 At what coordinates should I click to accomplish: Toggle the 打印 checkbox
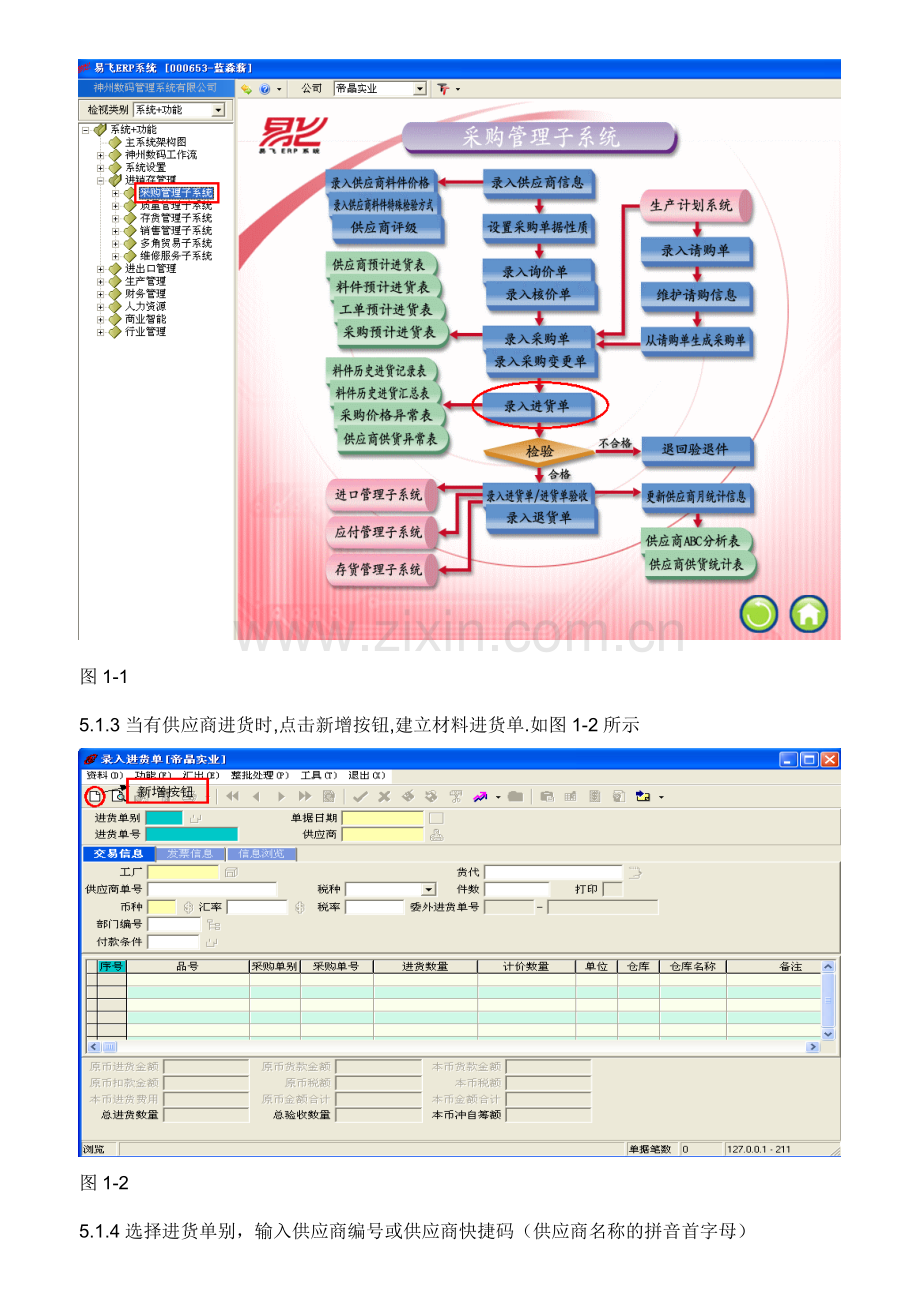click(x=612, y=889)
